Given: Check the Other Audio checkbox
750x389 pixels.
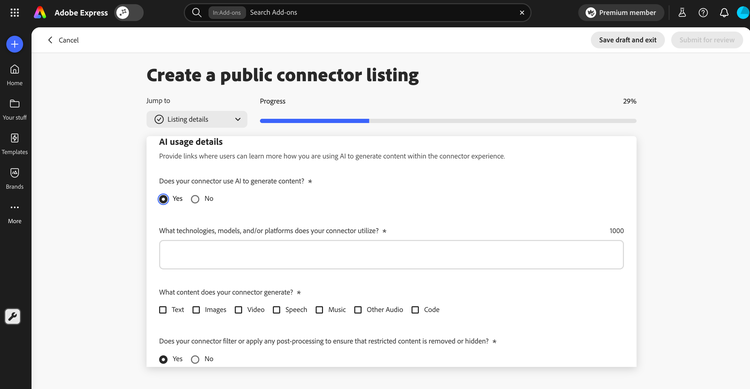Looking at the screenshot, I should [x=358, y=310].
